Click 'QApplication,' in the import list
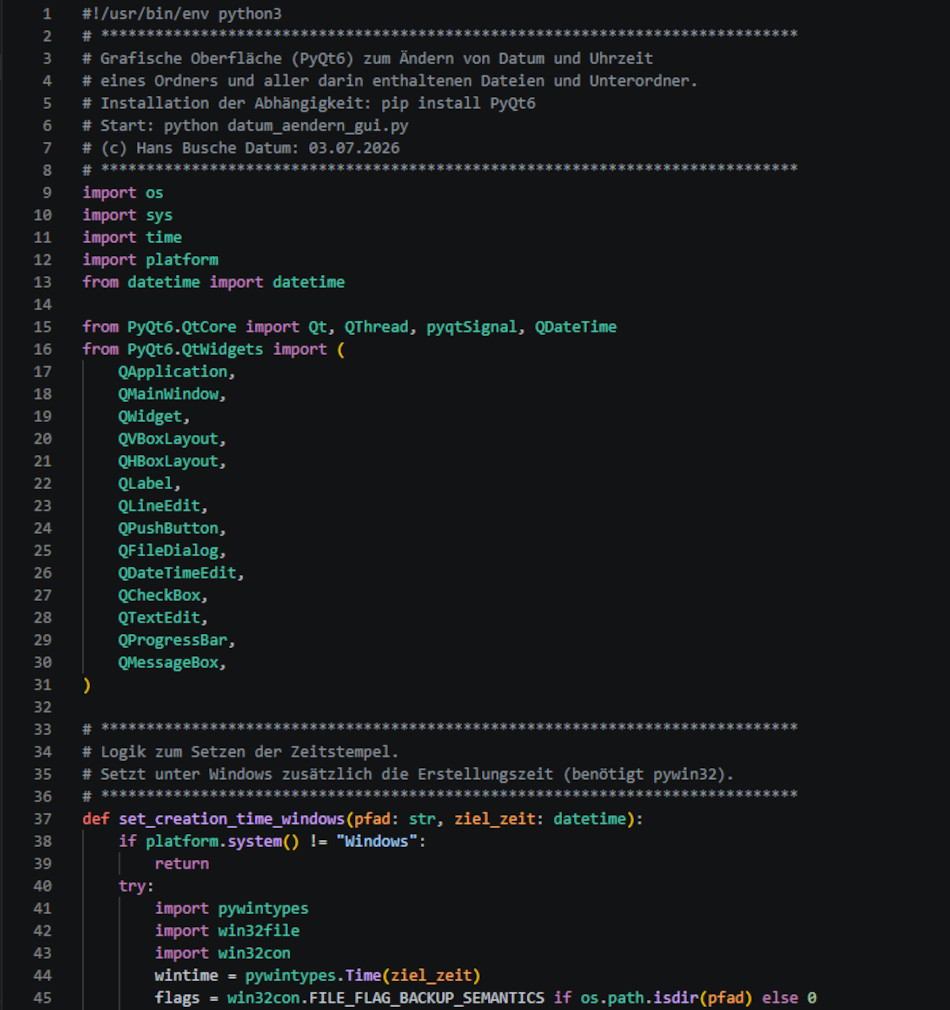 pos(176,372)
